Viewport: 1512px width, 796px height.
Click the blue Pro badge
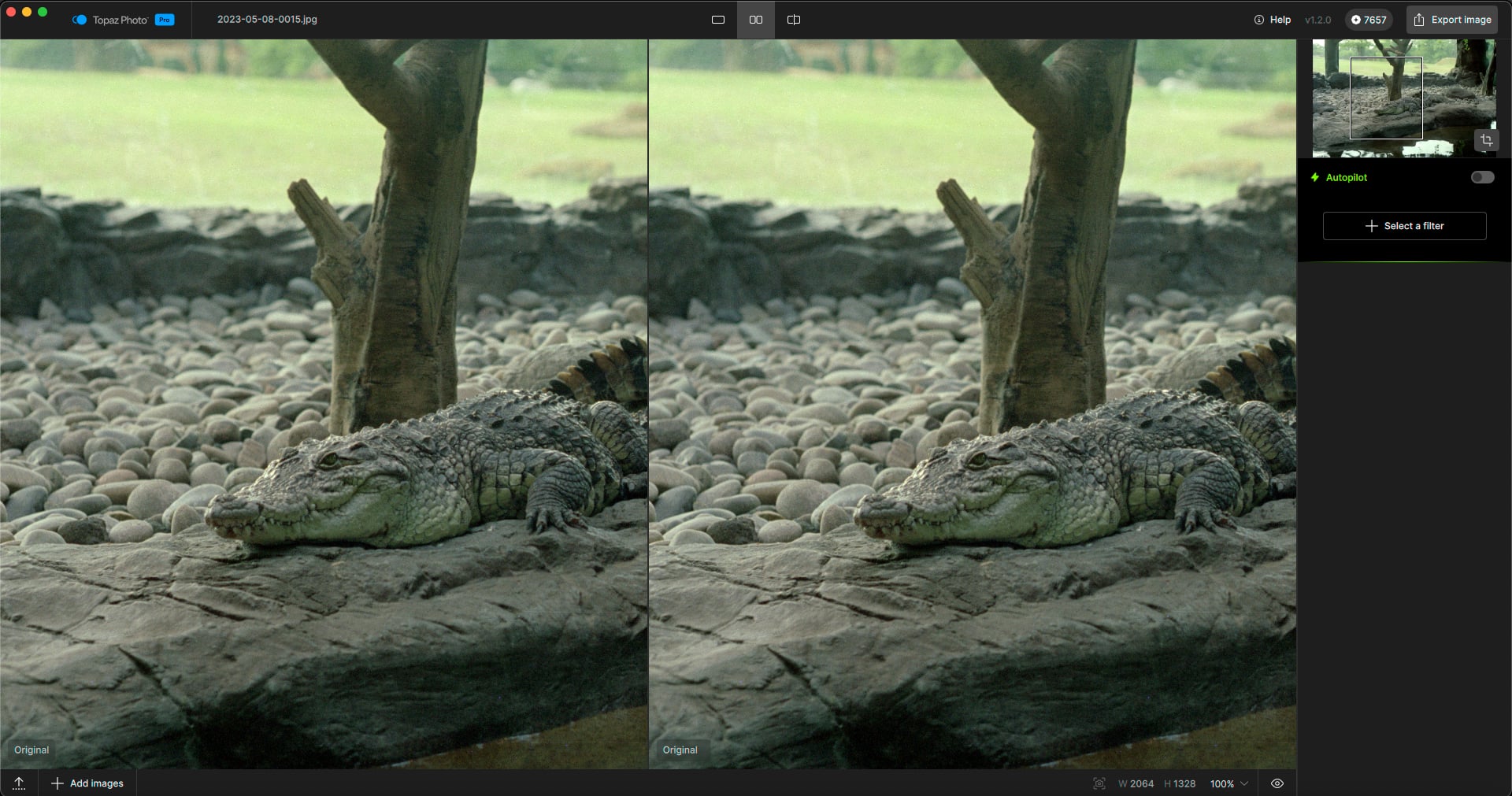165,20
